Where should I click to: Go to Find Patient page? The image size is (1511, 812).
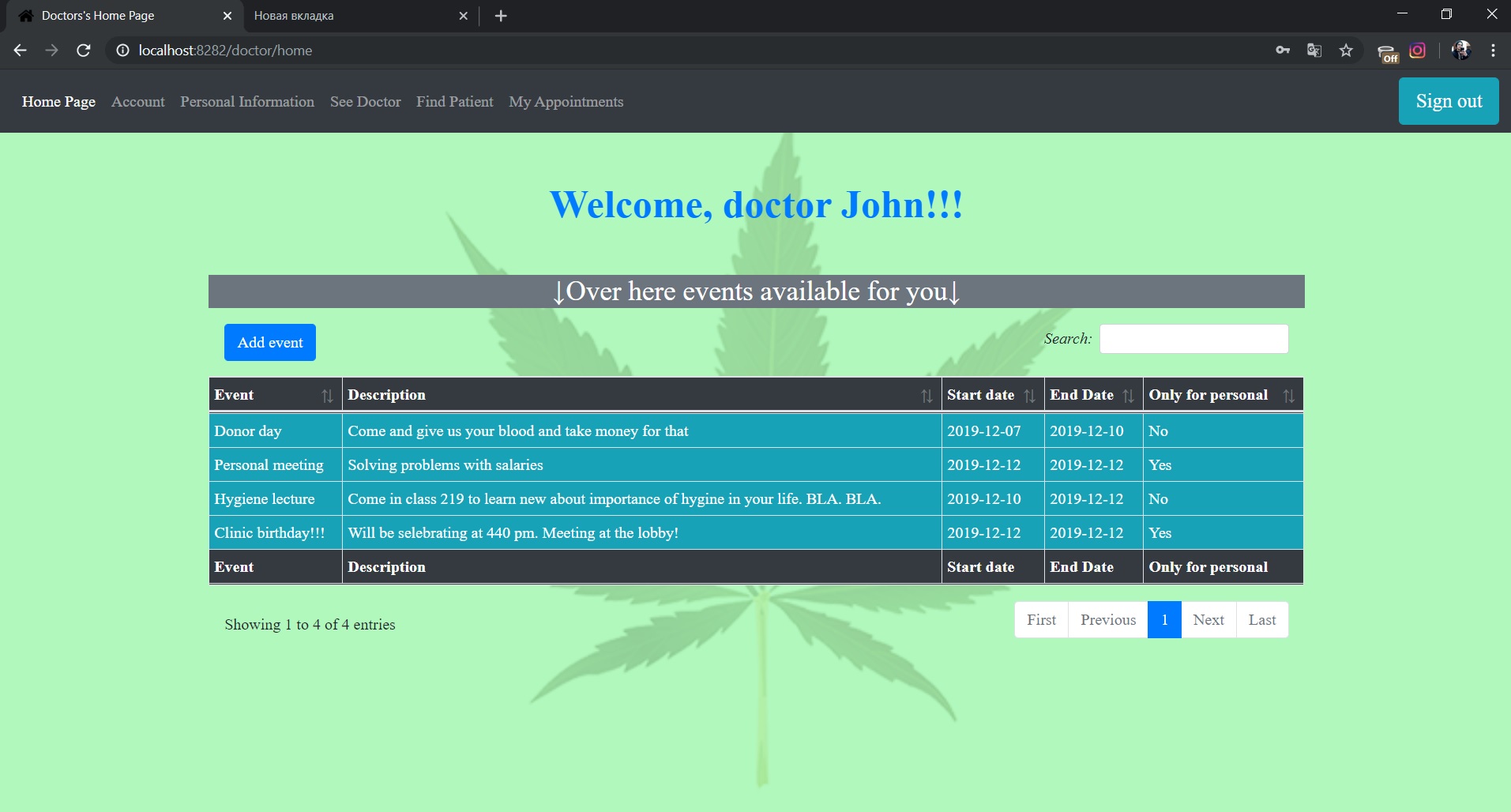[454, 102]
